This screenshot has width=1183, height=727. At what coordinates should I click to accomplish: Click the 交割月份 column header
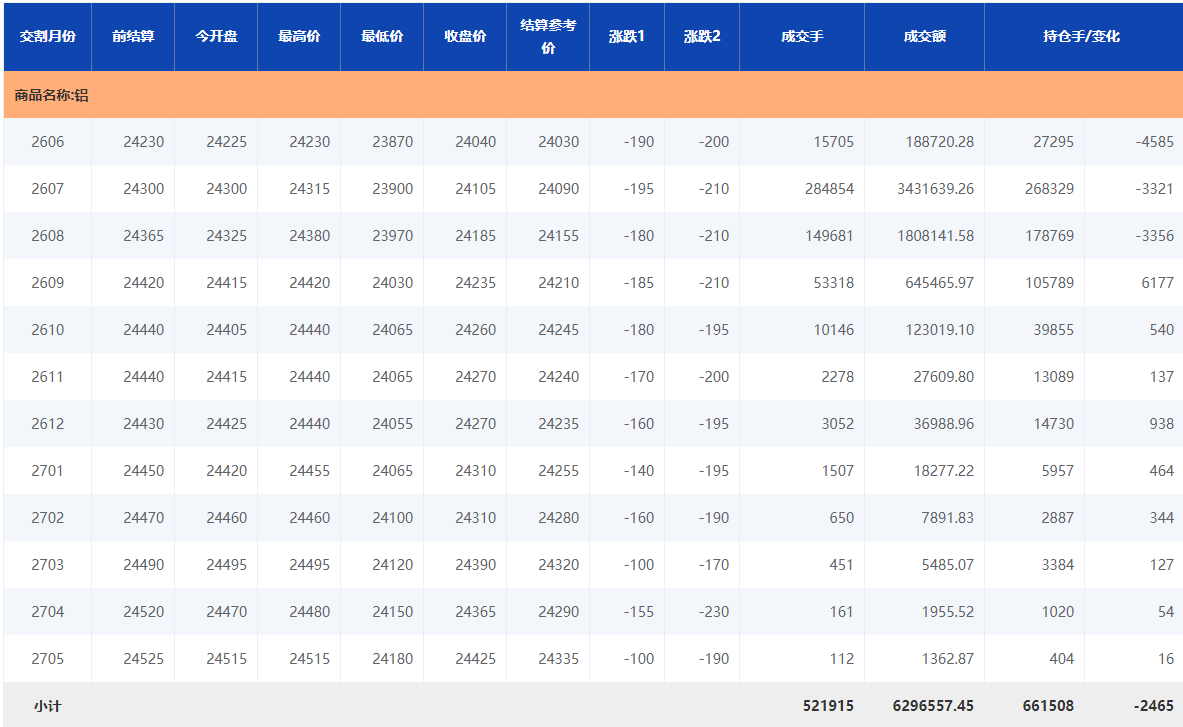coord(48,36)
